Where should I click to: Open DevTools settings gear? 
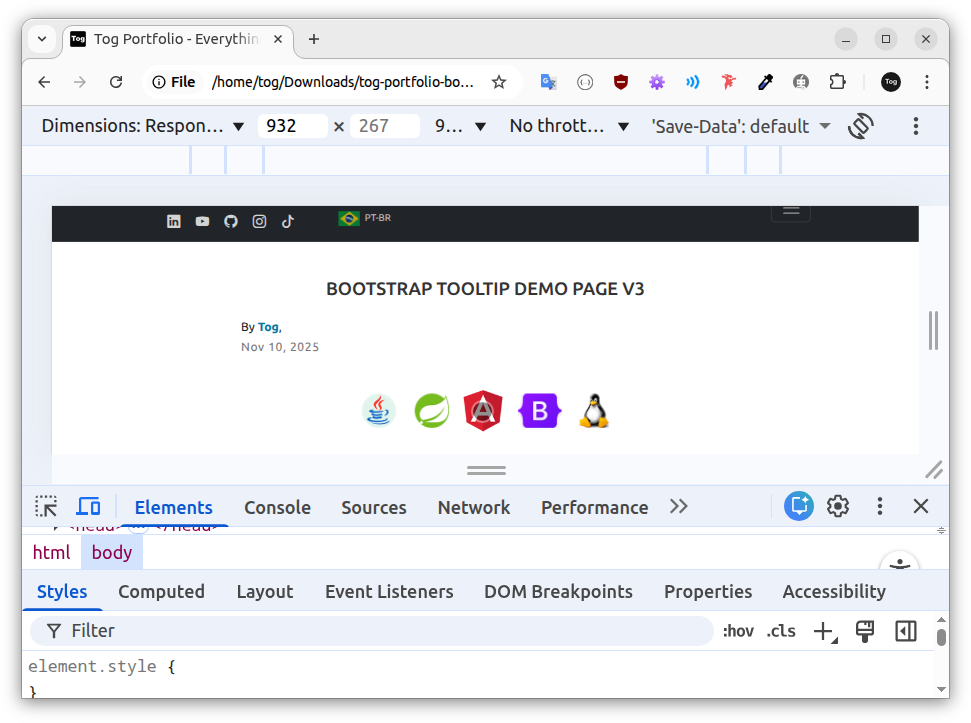tap(838, 506)
